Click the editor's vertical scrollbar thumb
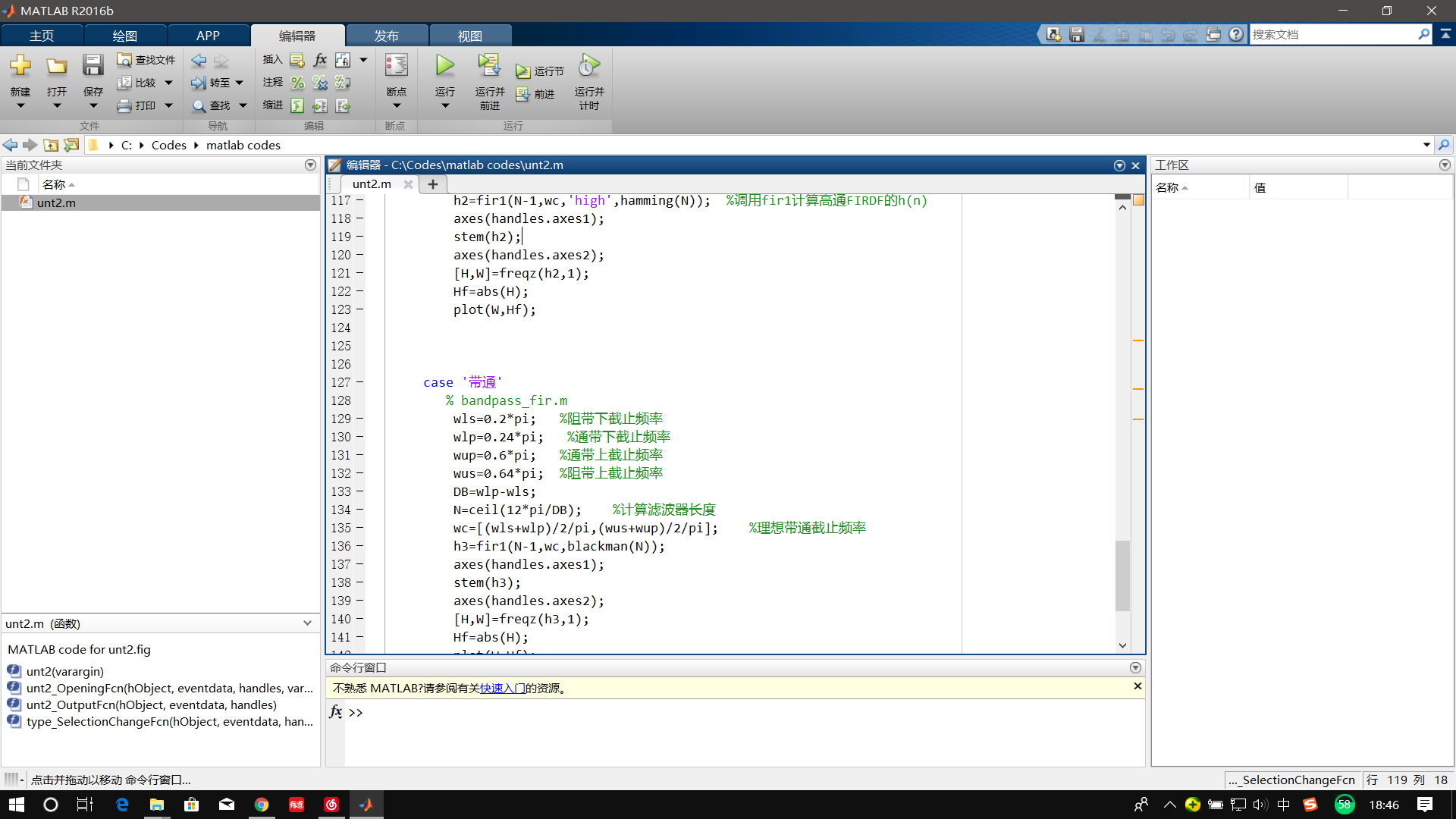Screen dimensions: 1456x819 tap(1122, 575)
